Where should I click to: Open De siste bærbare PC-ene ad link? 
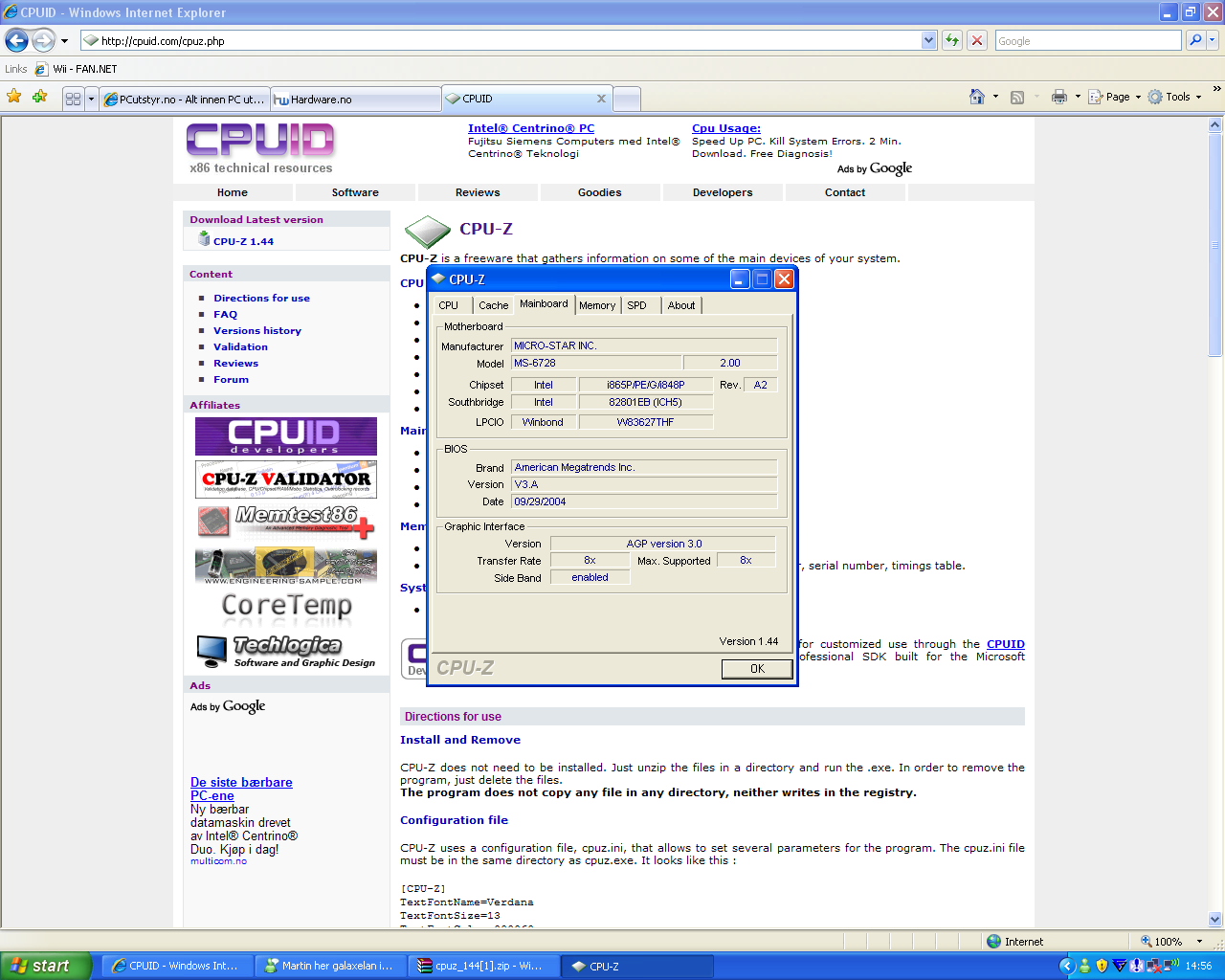[x=241, y=789]
